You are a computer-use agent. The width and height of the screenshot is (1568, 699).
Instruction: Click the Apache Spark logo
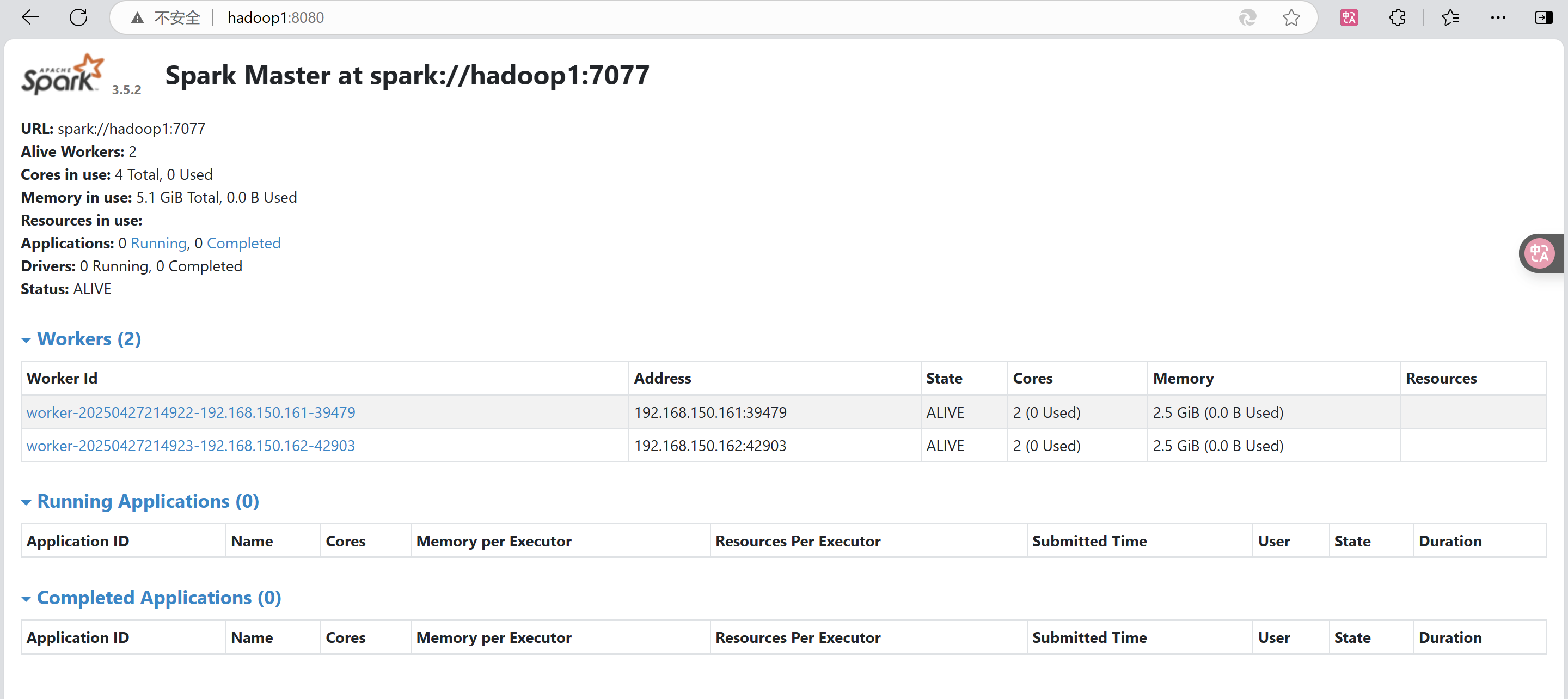63,74
